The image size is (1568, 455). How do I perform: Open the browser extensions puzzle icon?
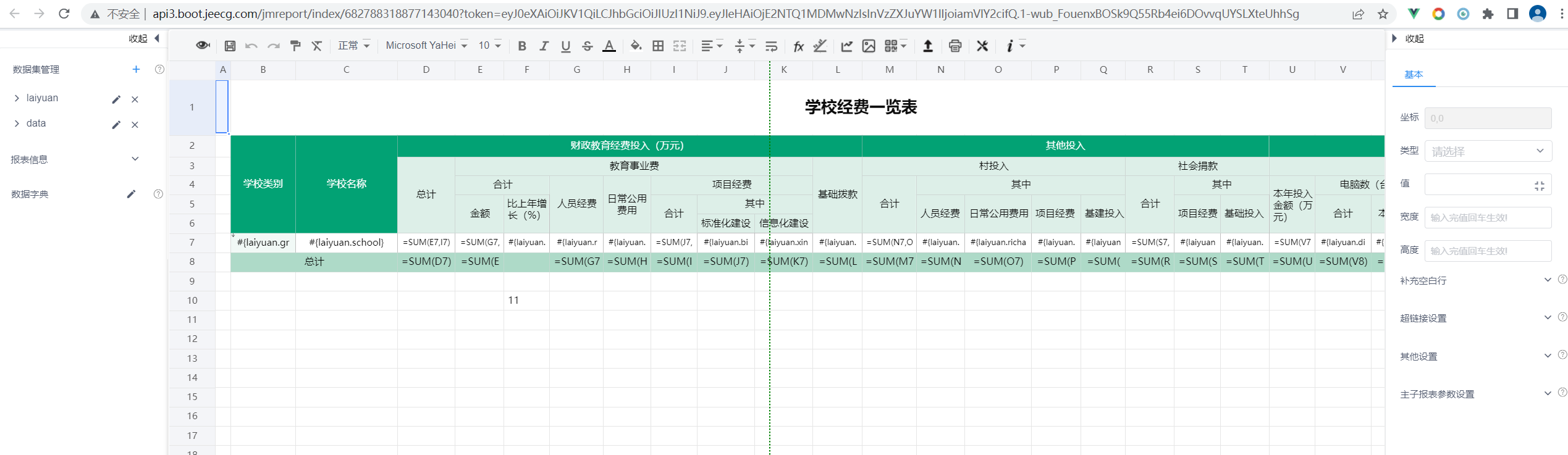point(1488,14)
